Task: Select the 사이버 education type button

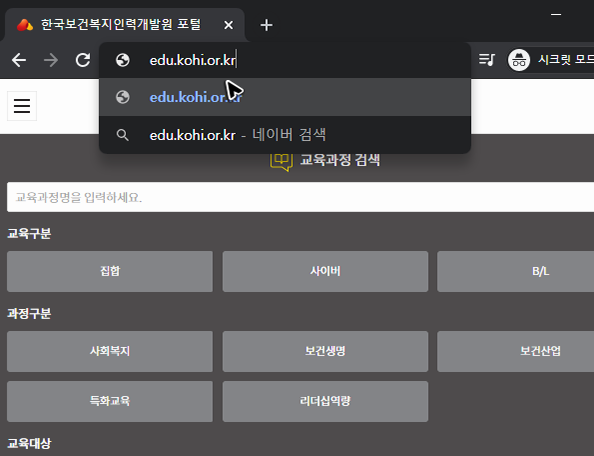Action: (325, 271)
